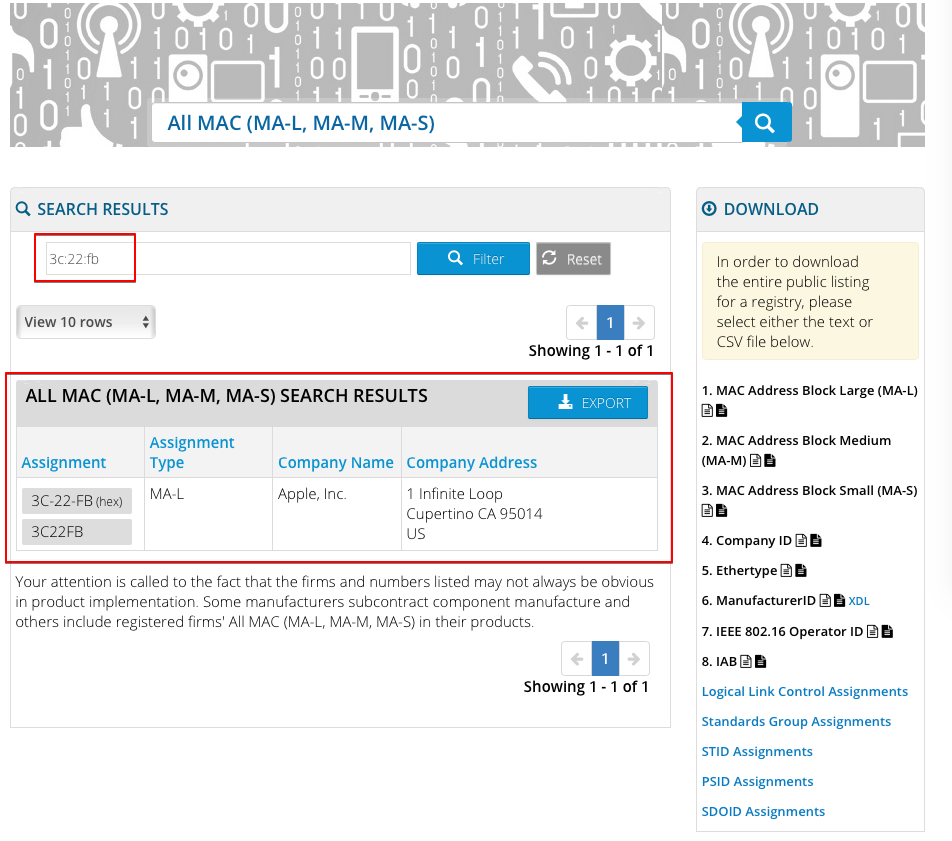Open the View 10 rows dropdown
Image resolution: width=952 pixels, height=841 pixels.
tap(86, 322)
